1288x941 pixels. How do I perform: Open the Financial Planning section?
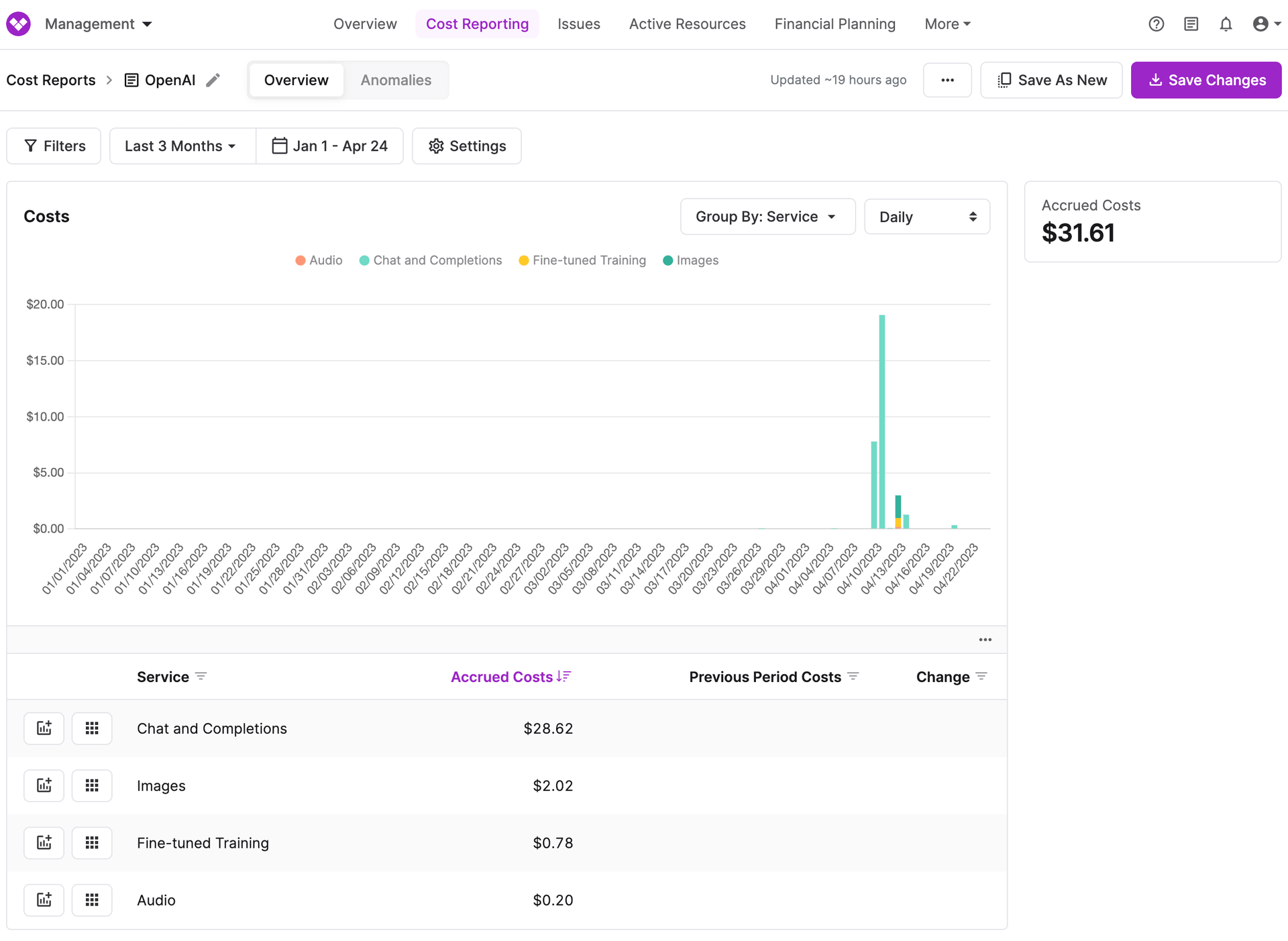point(835,23)
